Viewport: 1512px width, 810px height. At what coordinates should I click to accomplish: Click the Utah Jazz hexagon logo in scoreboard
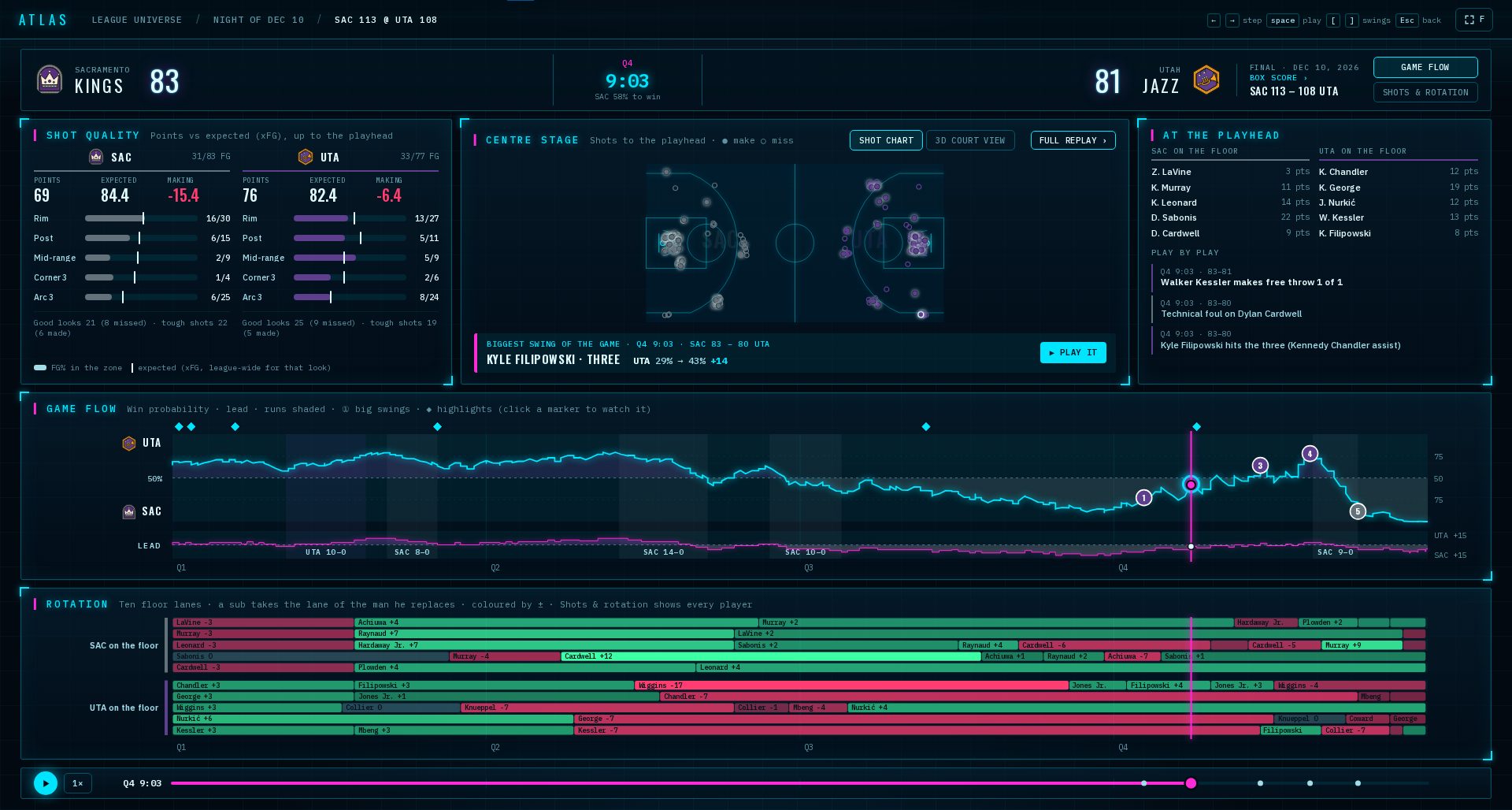pyautogui.click(x=1206, y=80)
